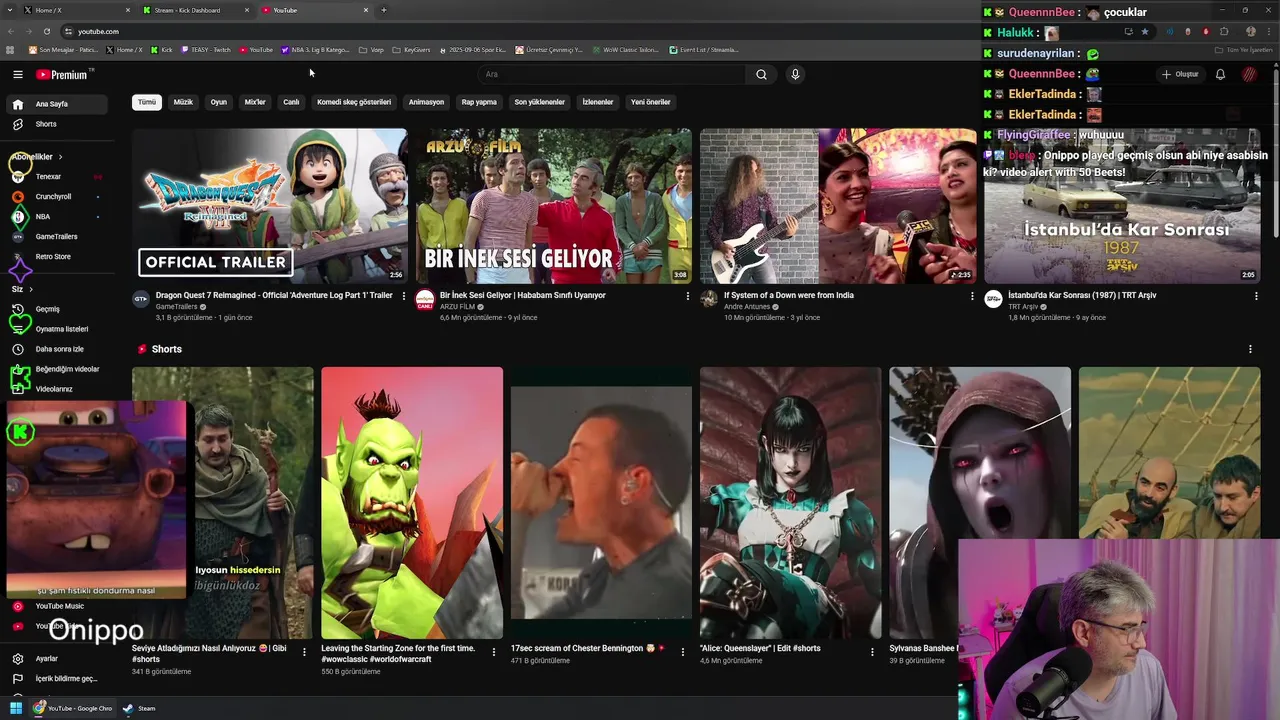Reload the page in Chrome
This screenshot has width=1280, height=720.
click(x=46, y=31)
